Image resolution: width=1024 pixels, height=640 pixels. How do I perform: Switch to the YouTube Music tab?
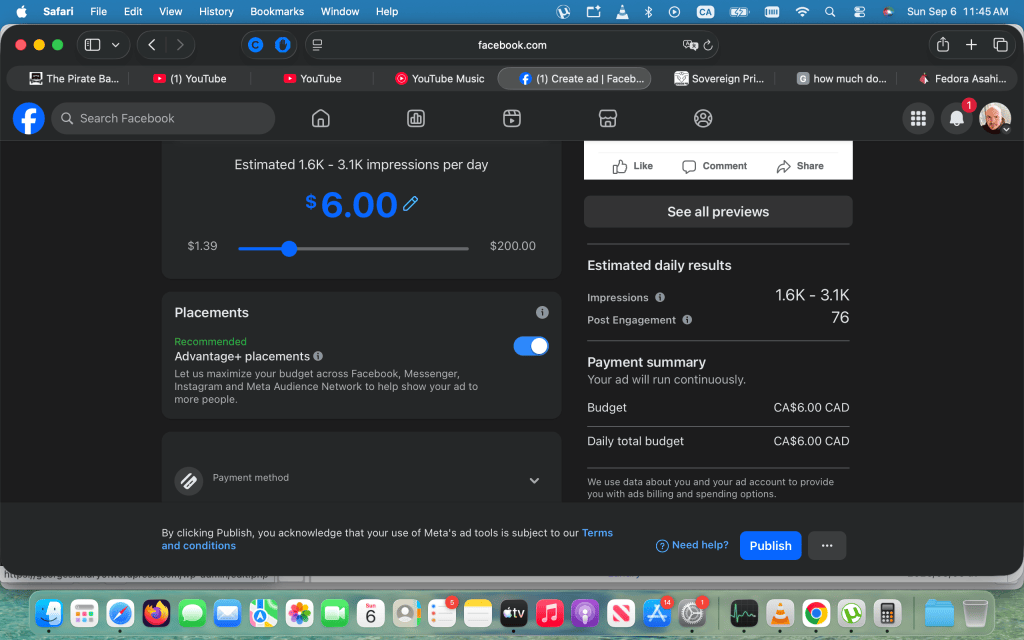click(x=440, y=78)
